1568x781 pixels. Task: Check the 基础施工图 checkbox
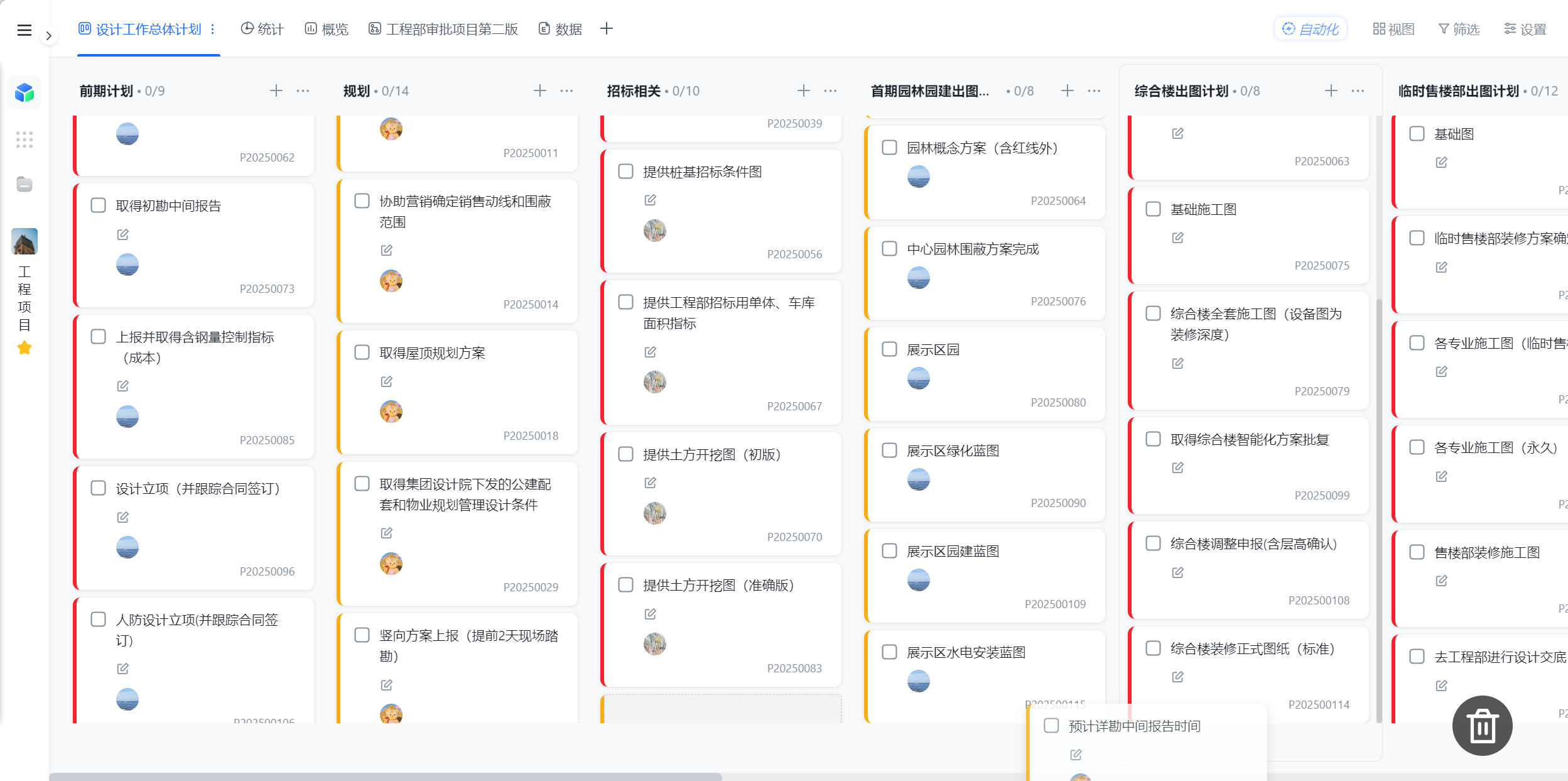1153,209
